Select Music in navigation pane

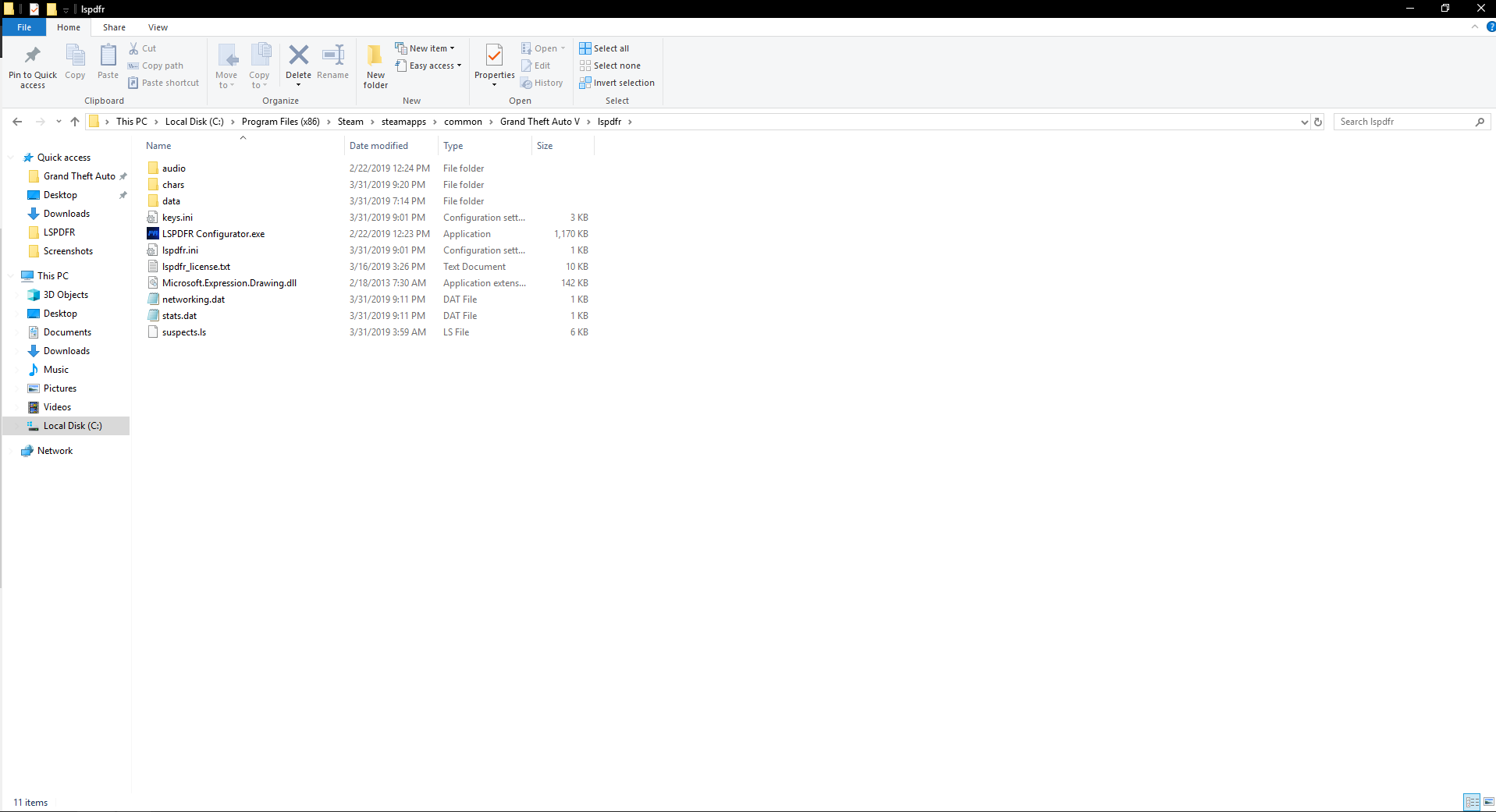(55, 370)
